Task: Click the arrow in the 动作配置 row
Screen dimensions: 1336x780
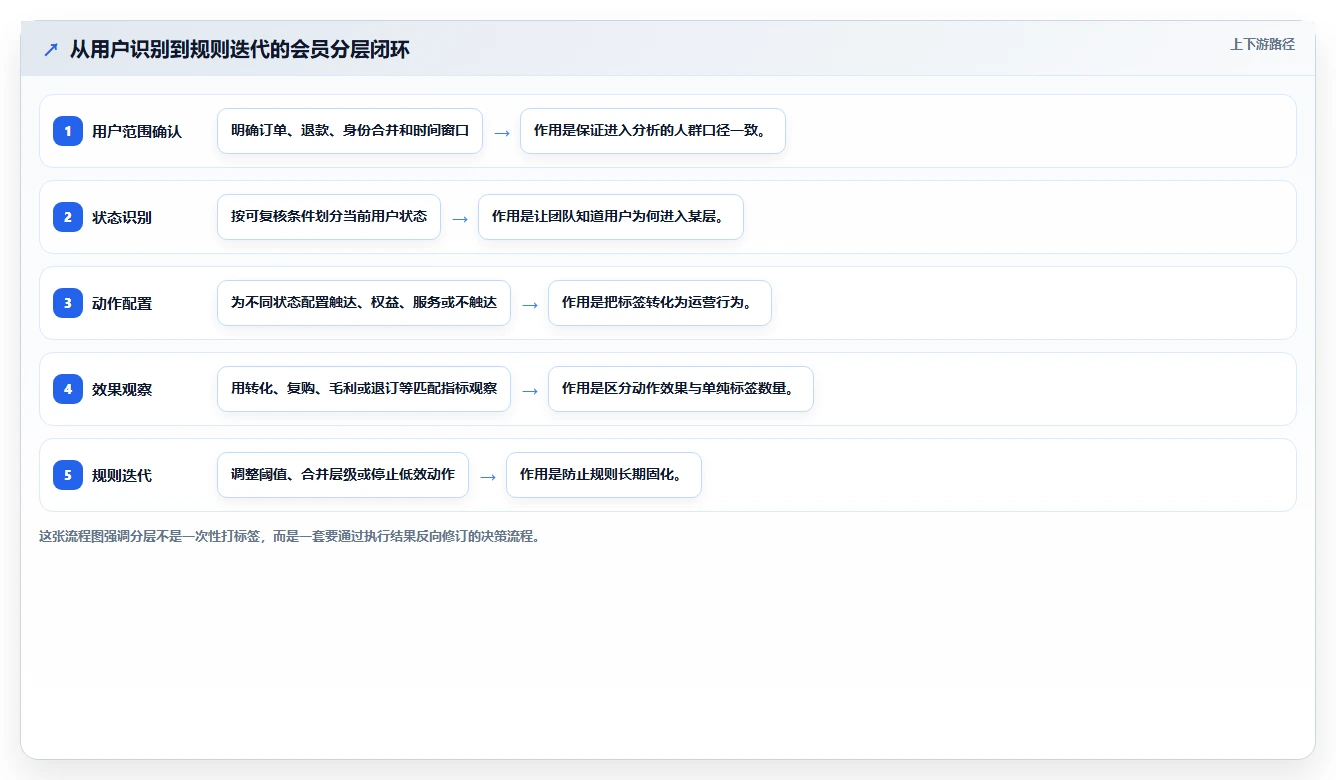Action: tap(530, 304)
